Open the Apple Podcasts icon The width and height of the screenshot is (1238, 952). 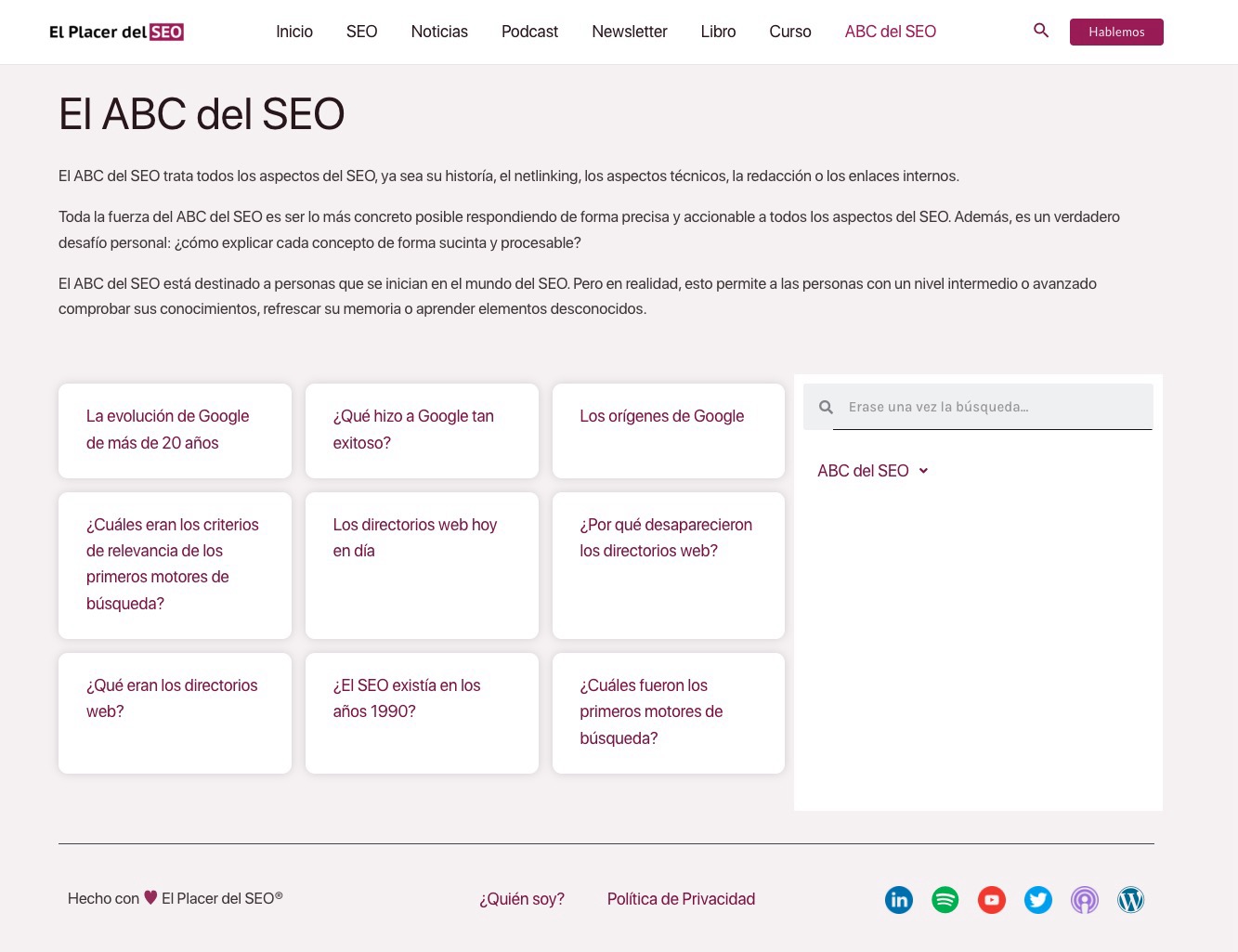(1084, 899)
